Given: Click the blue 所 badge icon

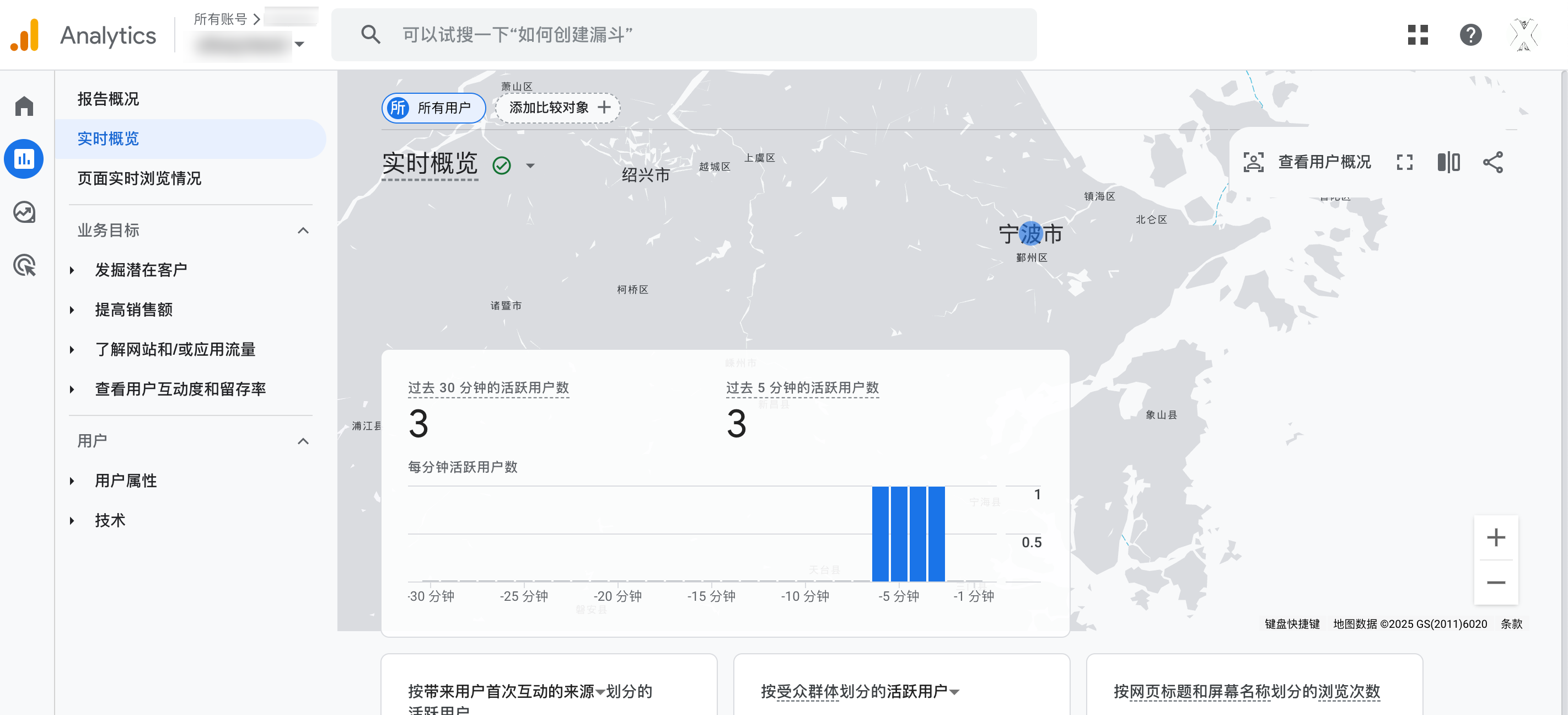Looking at the screenshot, I should coord(398,108).
